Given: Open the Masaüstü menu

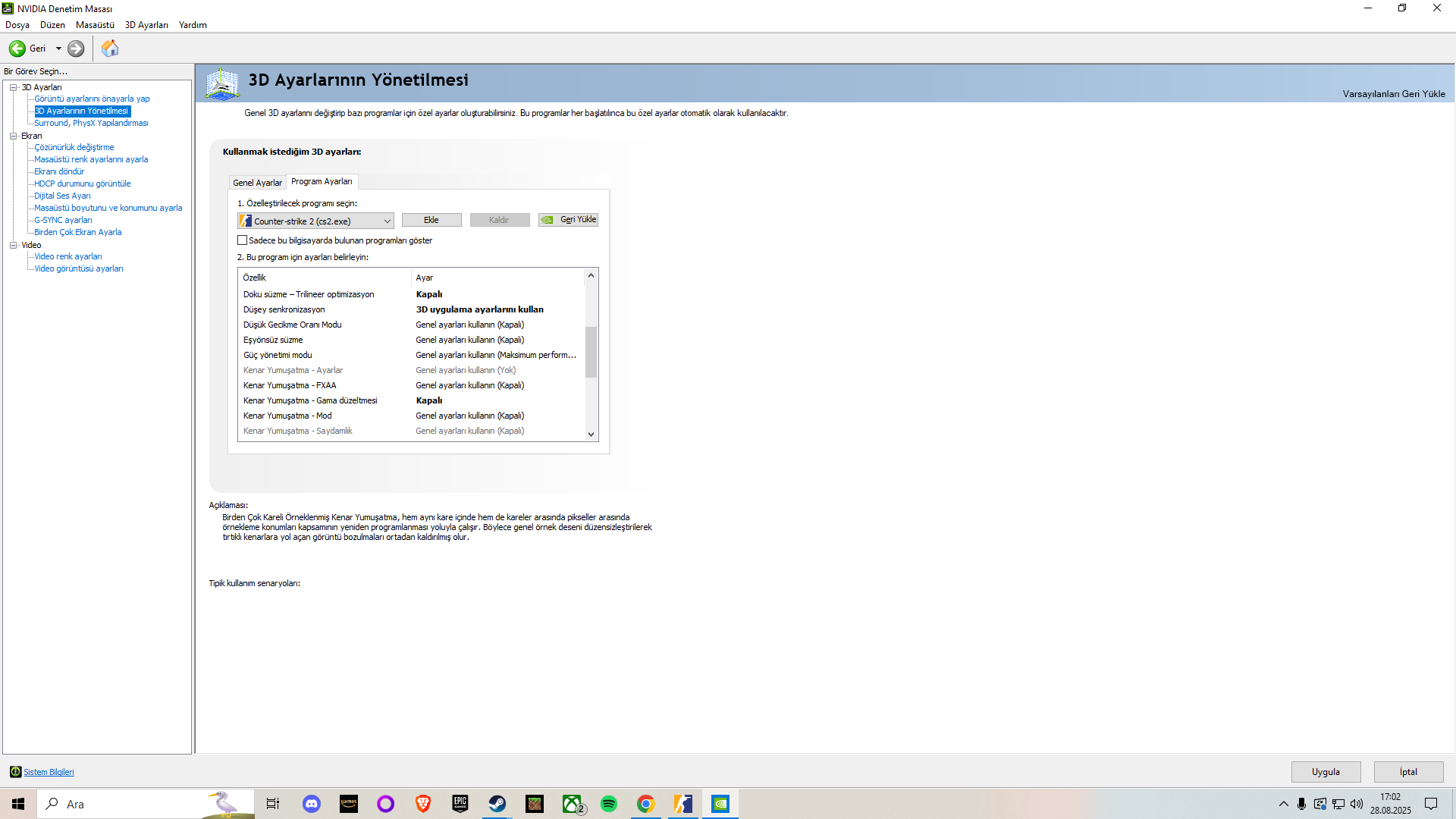Looking at the screenshot, I should click(x=95, y=25).
